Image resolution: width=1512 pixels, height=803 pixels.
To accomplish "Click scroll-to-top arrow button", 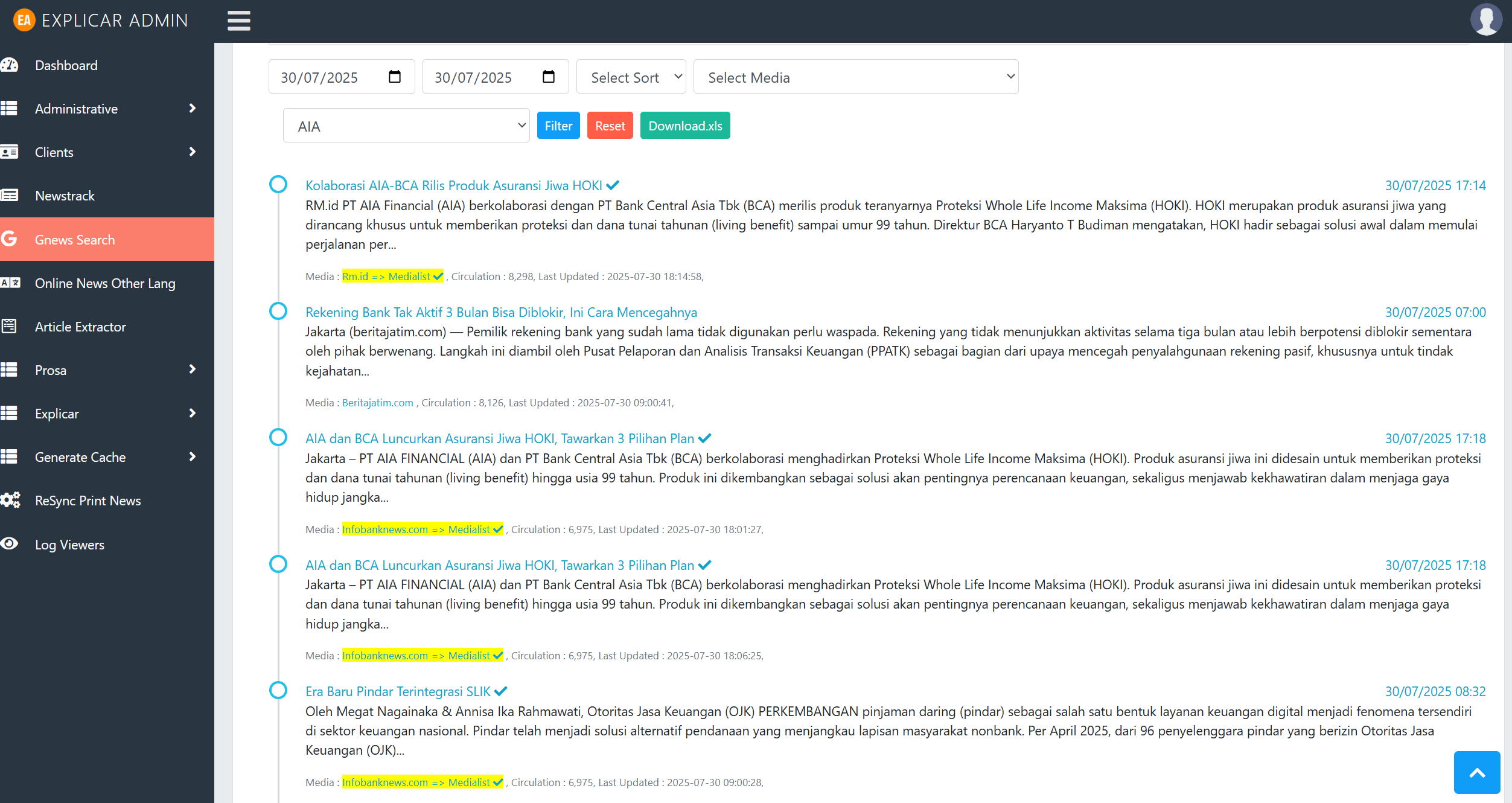I will tap(1476, 772).
